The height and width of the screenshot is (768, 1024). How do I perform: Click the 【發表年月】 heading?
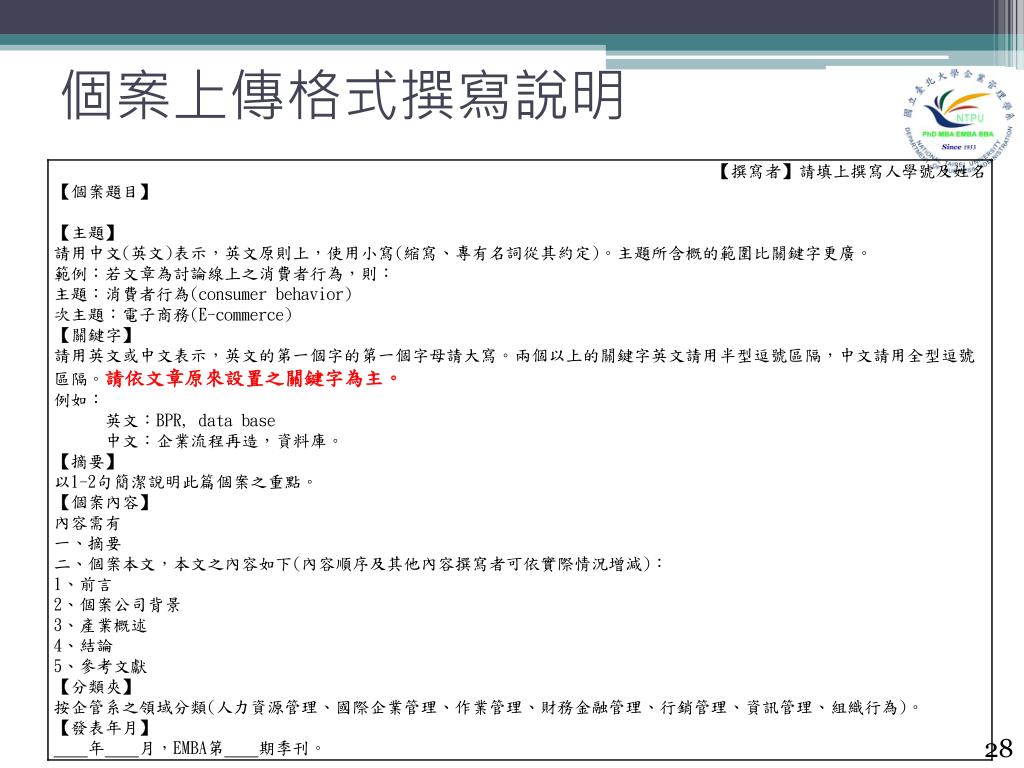pyautogui.click(x=104, y=728)
